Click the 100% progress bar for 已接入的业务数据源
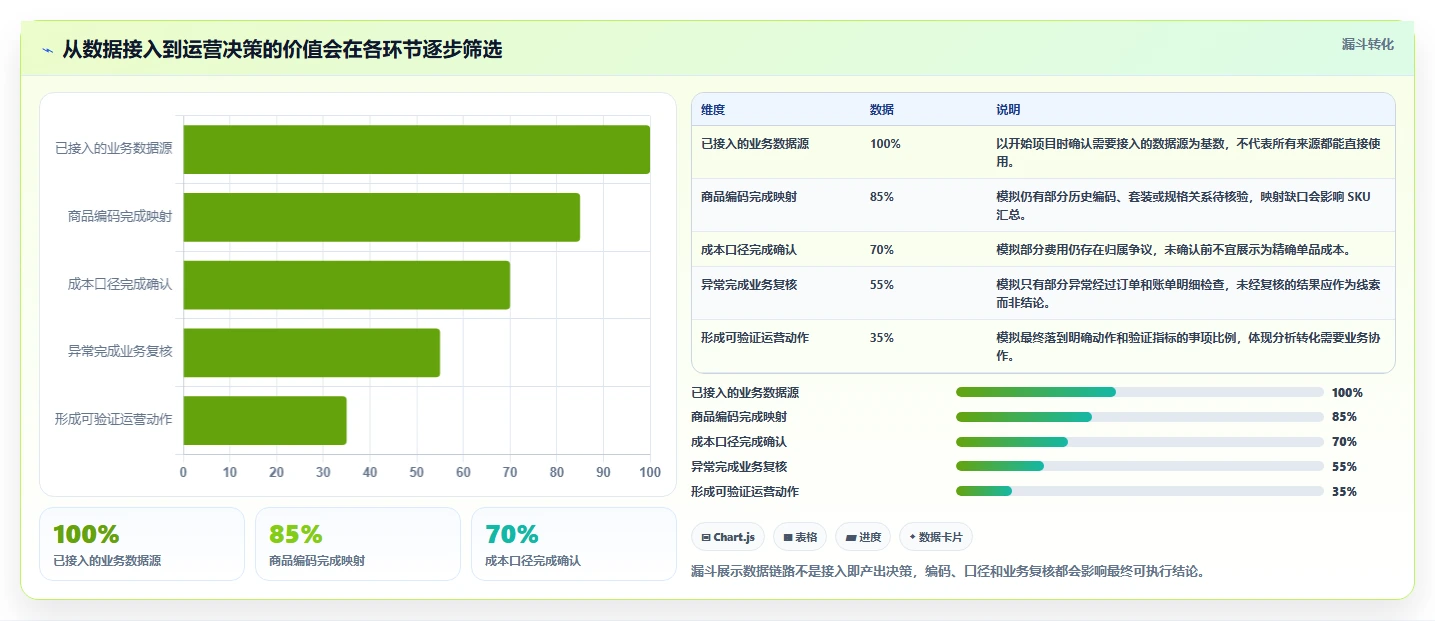 (x=1140, y=392)
